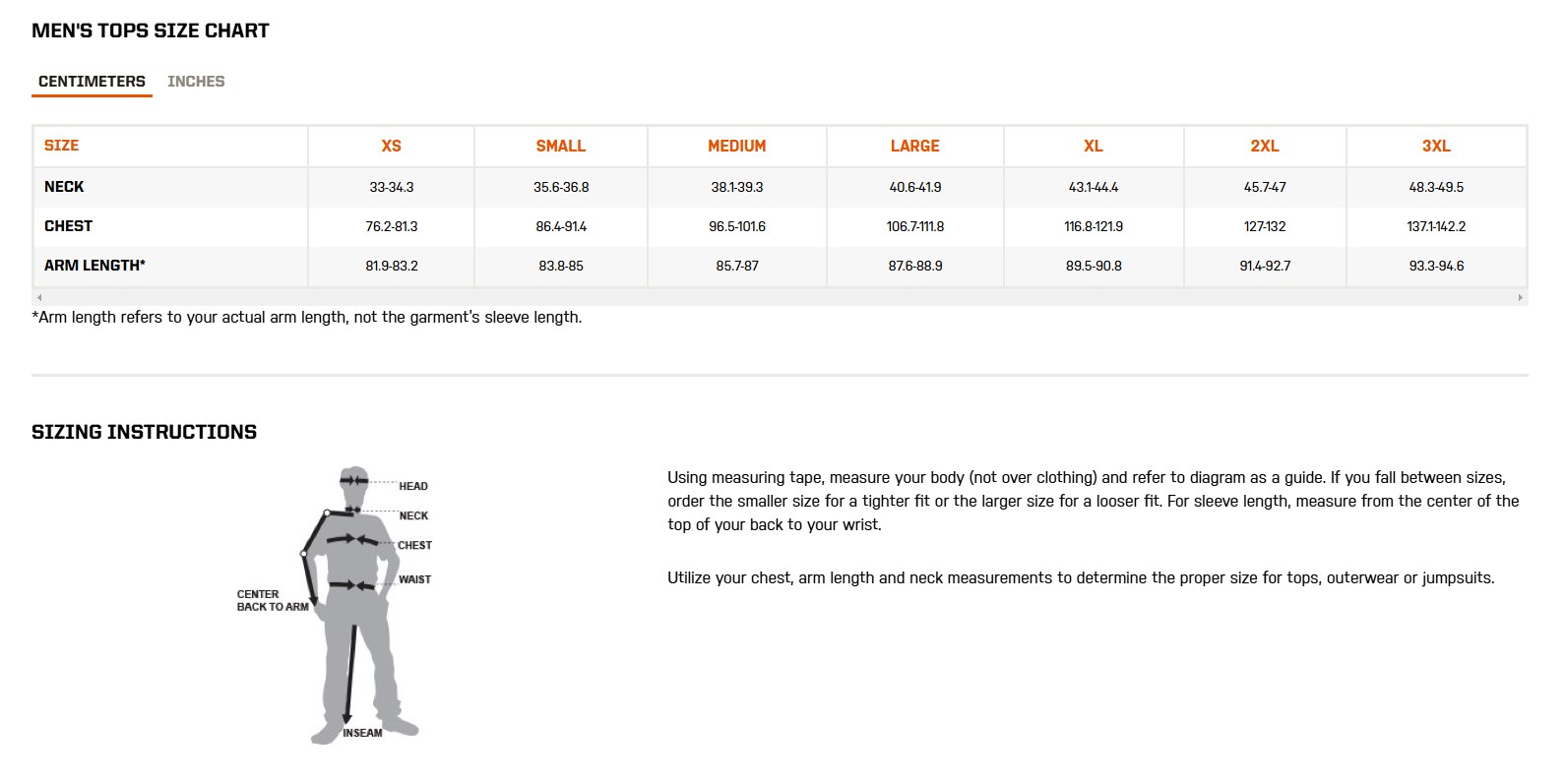Click the ARM LENGTH* row label

(94, 266)
